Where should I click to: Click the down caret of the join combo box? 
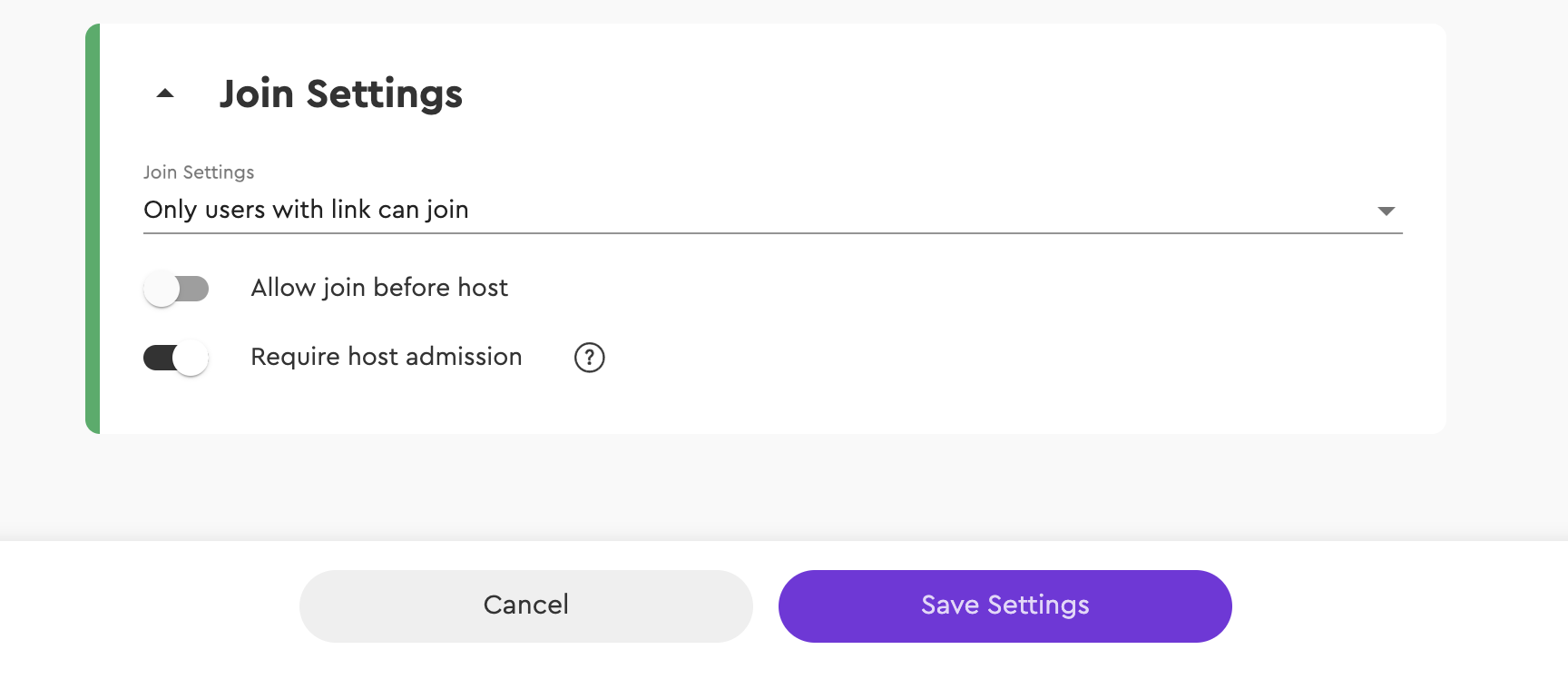click(x=1386, y=211)
